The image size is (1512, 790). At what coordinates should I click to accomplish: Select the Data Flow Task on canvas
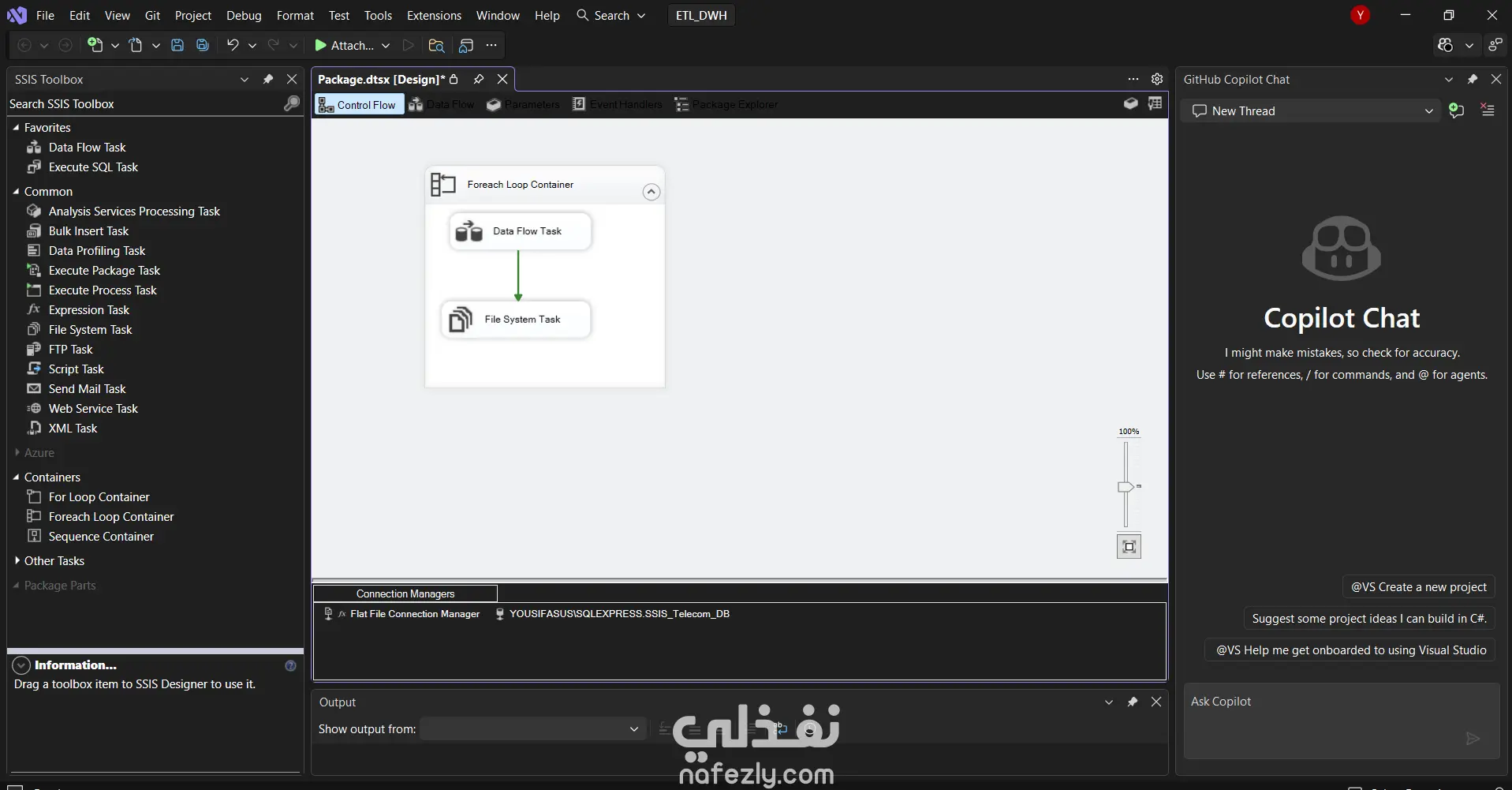[520, 231]
